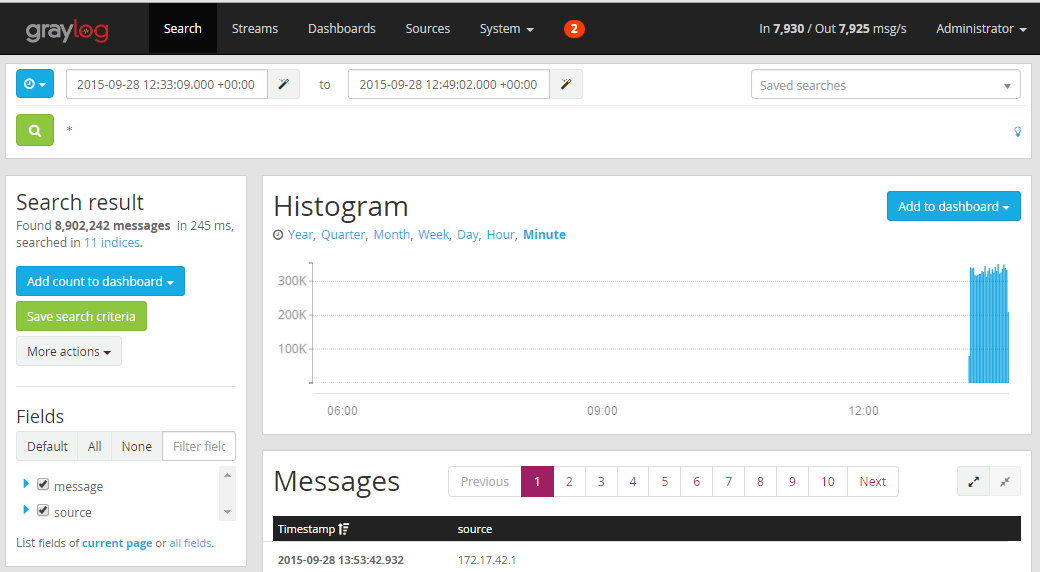Image resolution: width=1040 pixels, height=572 pixels.
Task: Open the Saved searches dropdown
Action: 885,85
